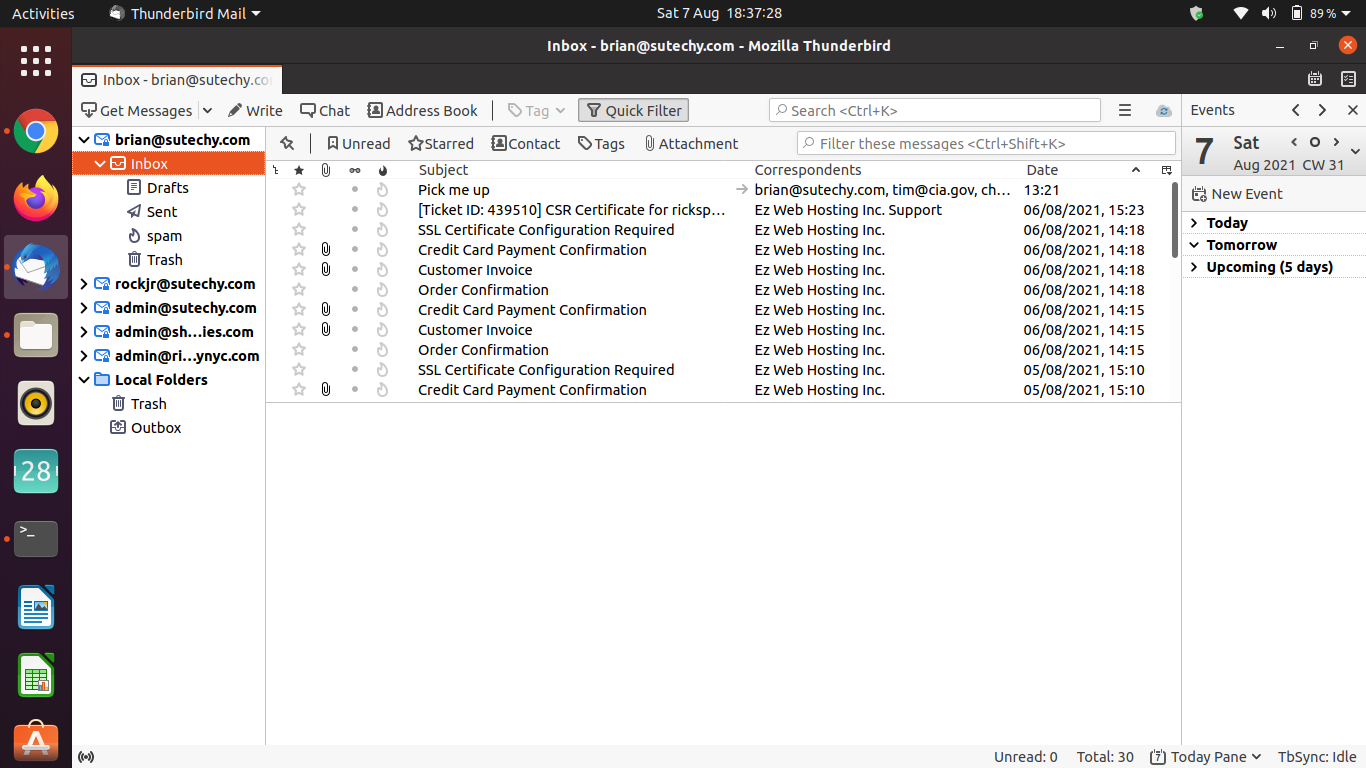Open the Today Pane menu in status bar

[x=1205, y=757]
